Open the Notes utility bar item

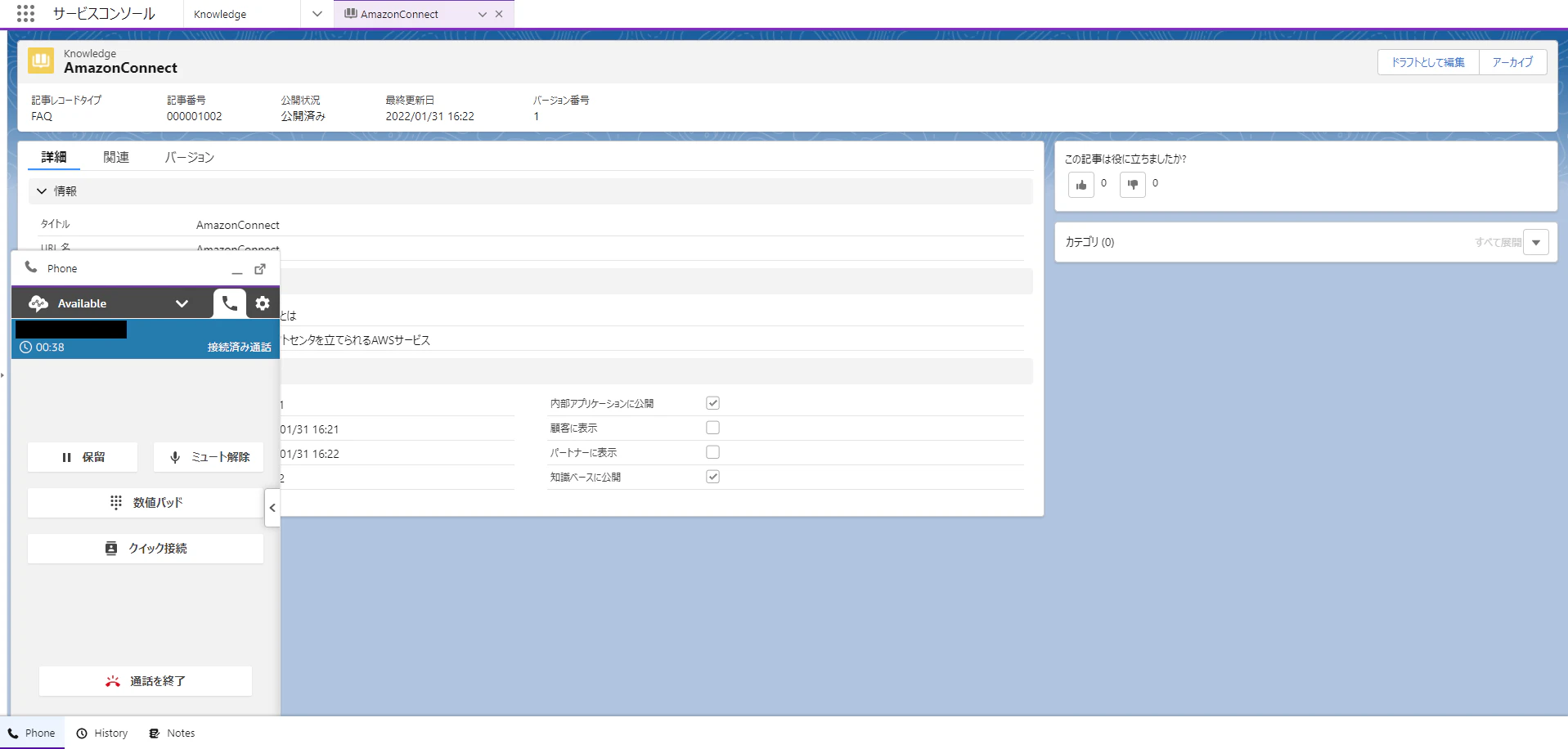tap(173, 733)
